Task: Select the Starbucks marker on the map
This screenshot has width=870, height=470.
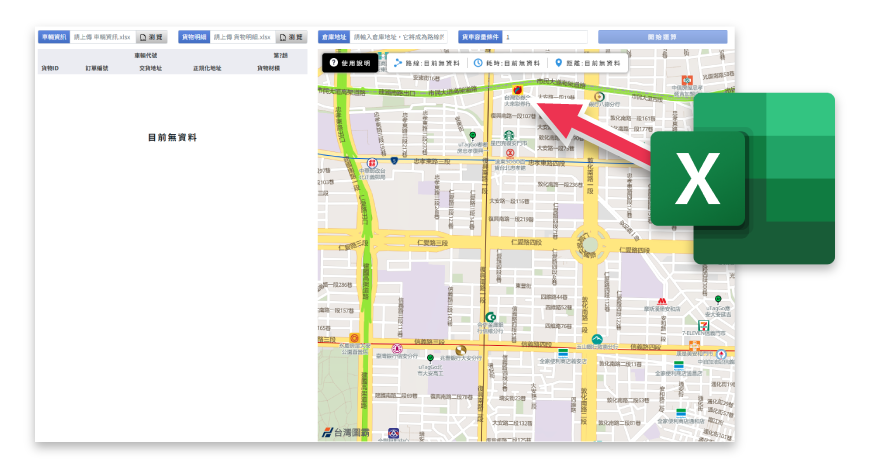Action: click(x=509, y=135)
